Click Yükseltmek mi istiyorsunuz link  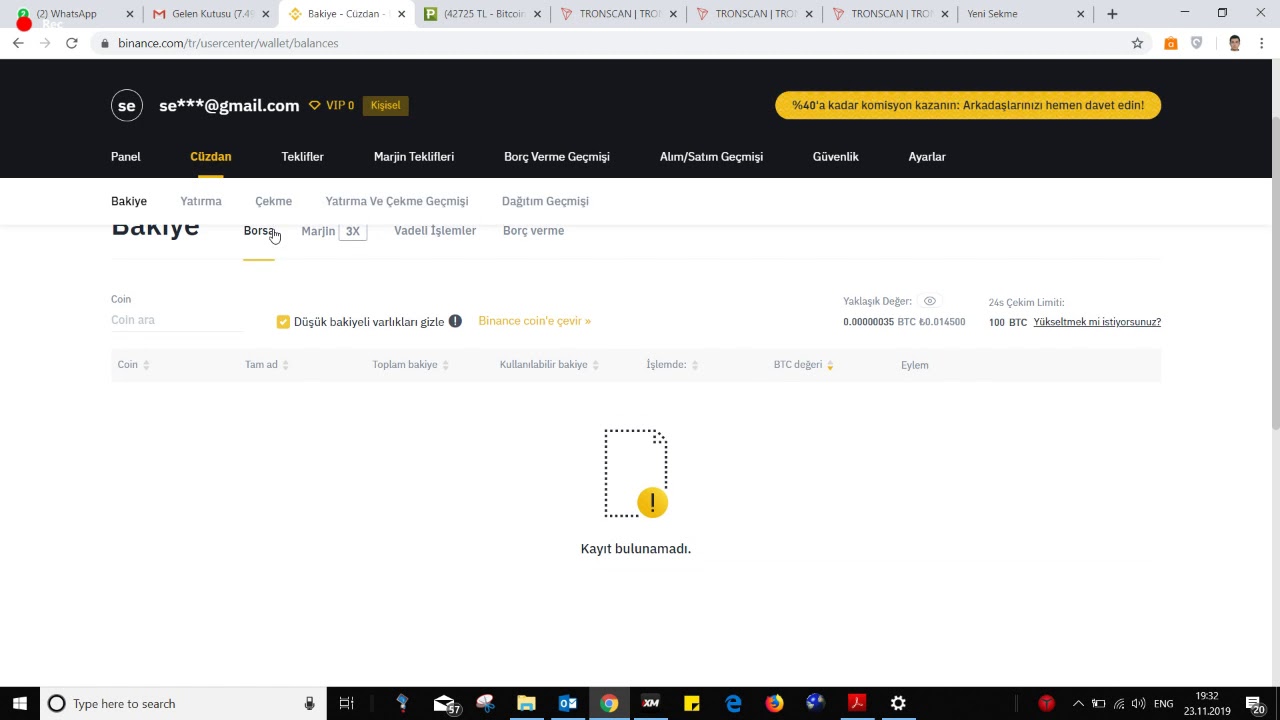click(1097, 322)
